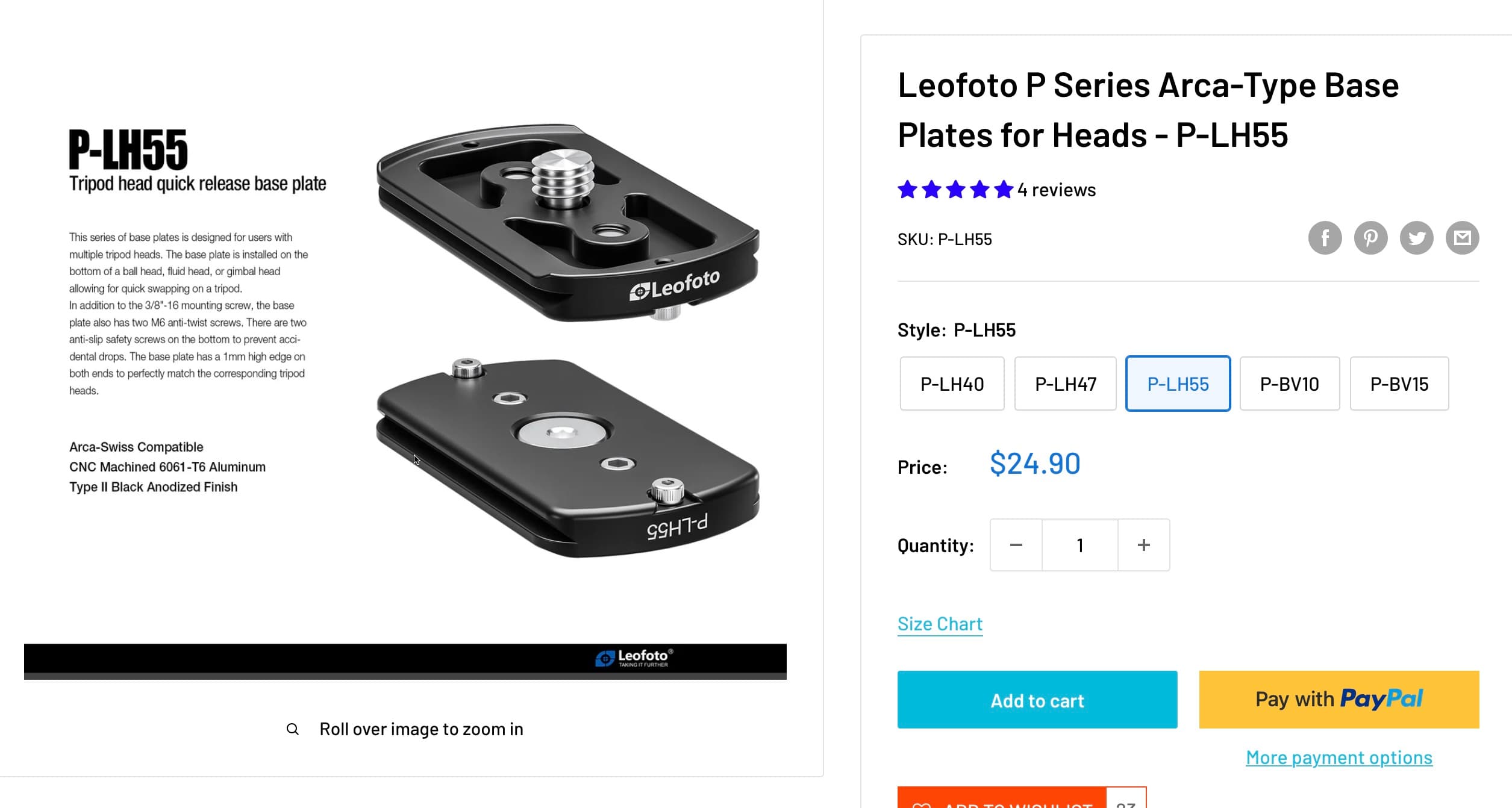Add the P-LH55 to cart
Image resolution: width=1512 pixels, height=808 pixels.
pos(1037,700)
